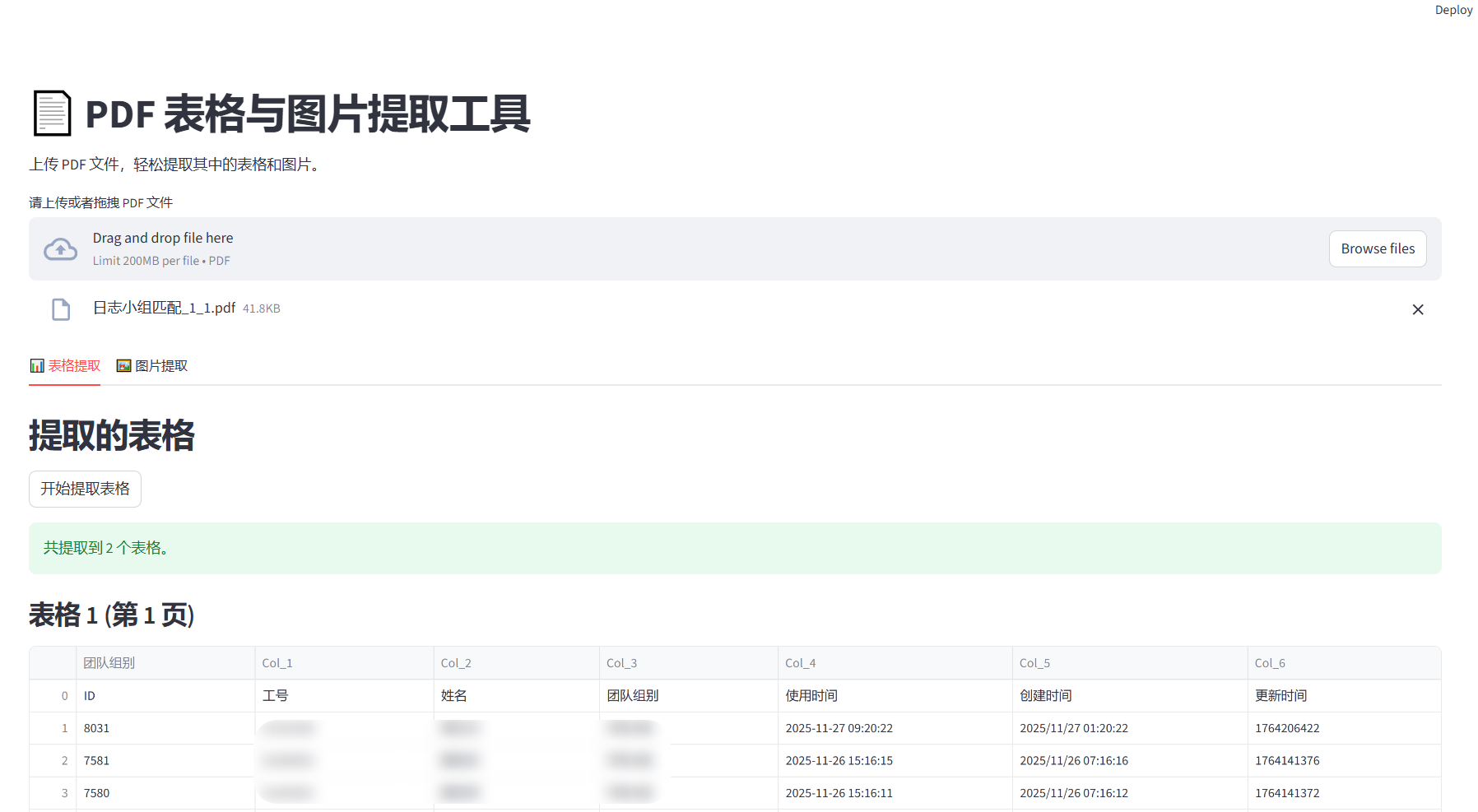The height and width of the screenshot is (812, 1478).
Task: Click the bar chart icon on the 表格提取 tab
Action: click(37, 365)
